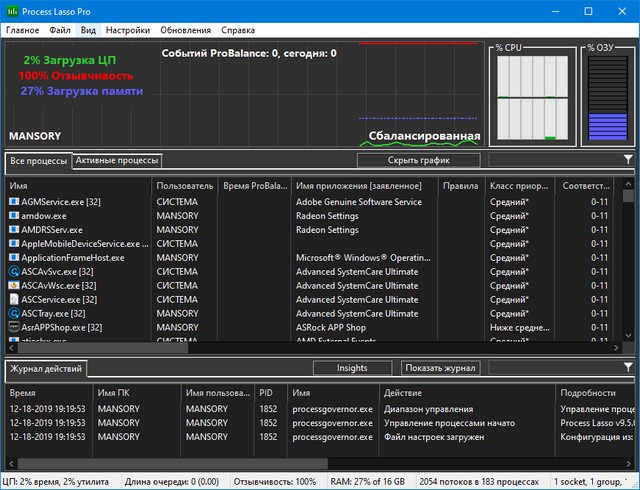Click the Показать журнал button
This screenshot has width=640, height=490.
(440, 368)
